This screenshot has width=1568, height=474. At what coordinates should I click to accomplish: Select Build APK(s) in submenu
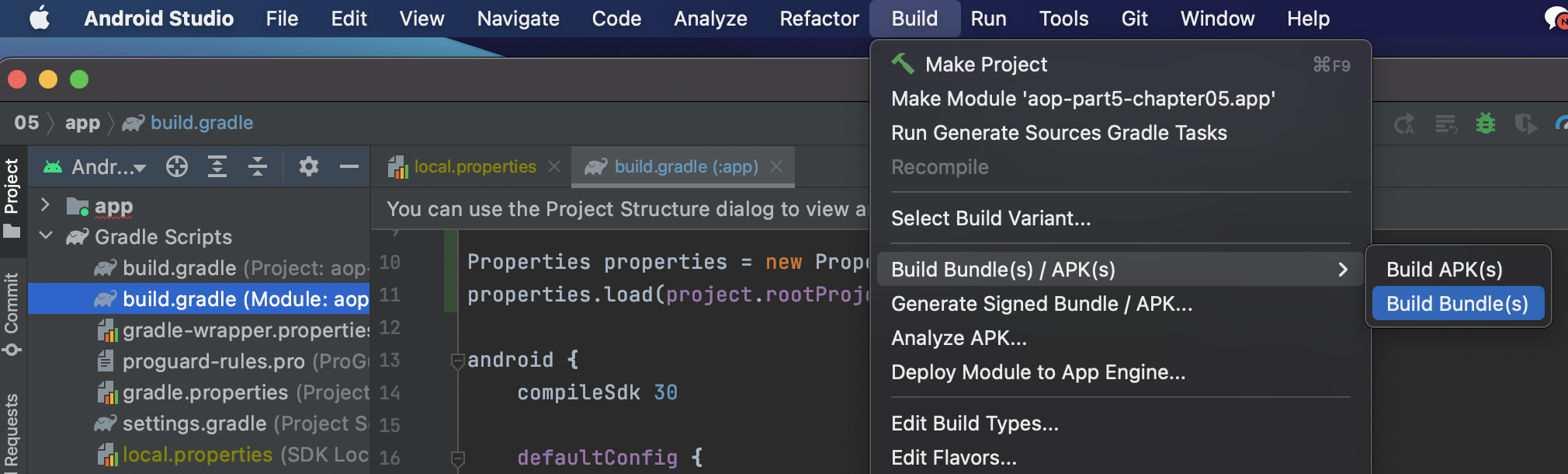(x=1458, y=270)
